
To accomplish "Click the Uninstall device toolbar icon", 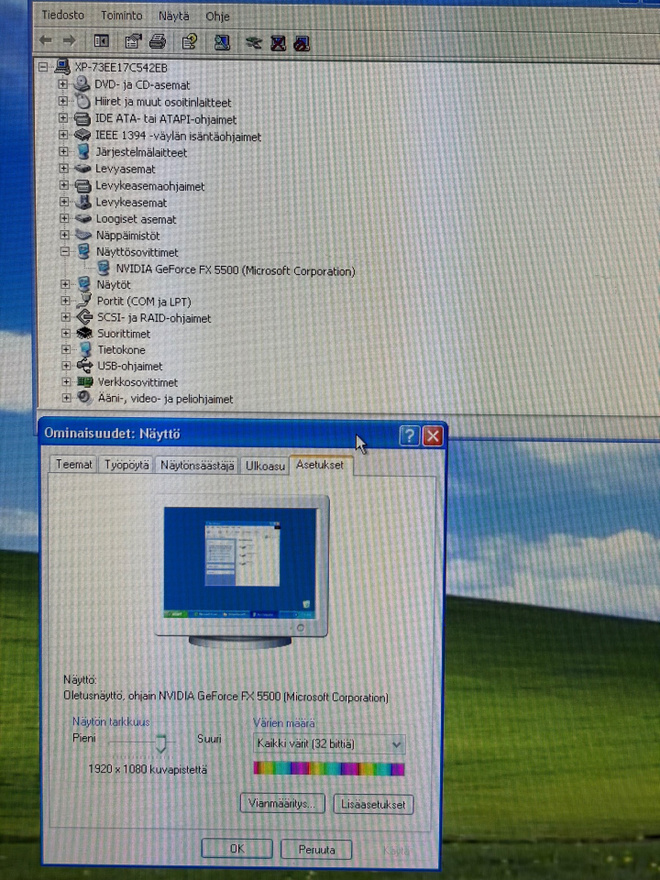I will click(x=278, y=43).
